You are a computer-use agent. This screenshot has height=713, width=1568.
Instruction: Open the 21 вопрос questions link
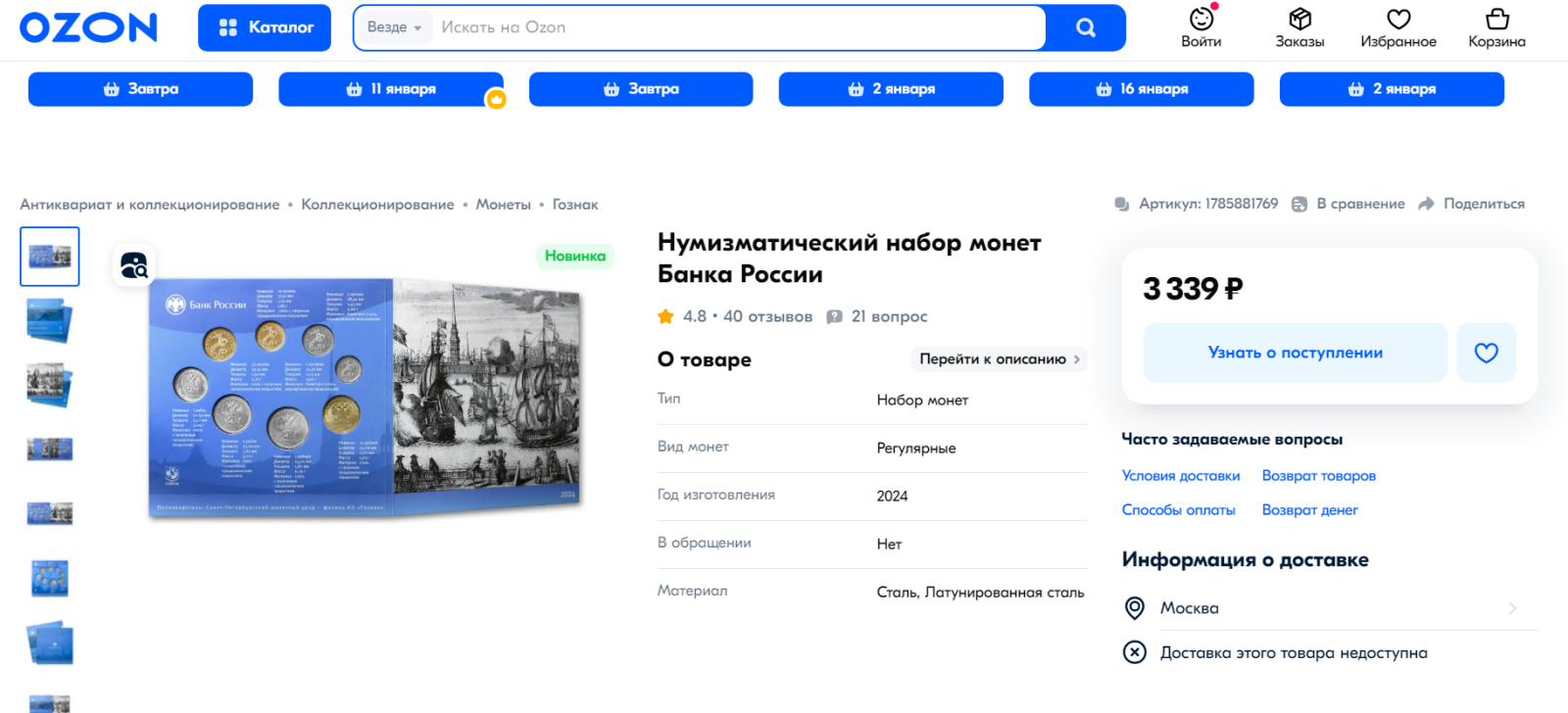tap(877, 316)
